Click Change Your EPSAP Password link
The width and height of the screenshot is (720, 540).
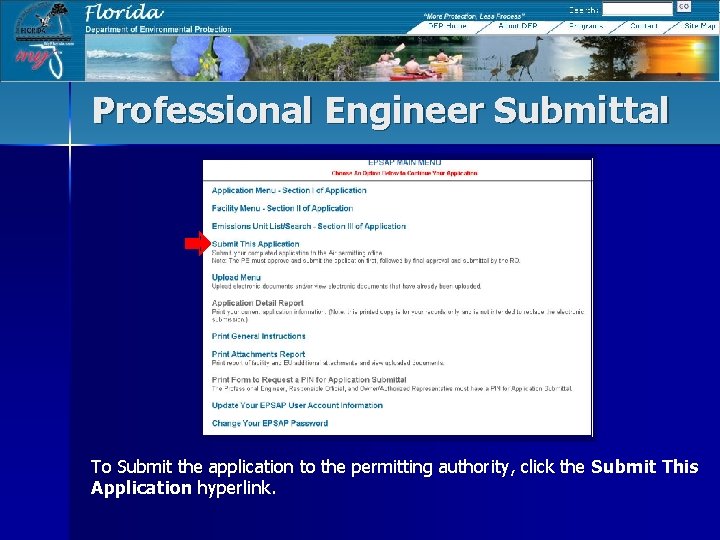270,423
